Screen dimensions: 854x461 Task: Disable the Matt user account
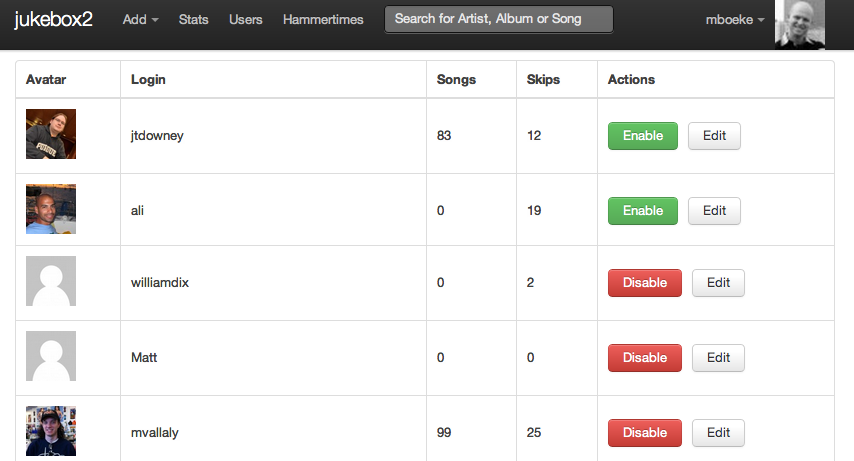[645, 358]
